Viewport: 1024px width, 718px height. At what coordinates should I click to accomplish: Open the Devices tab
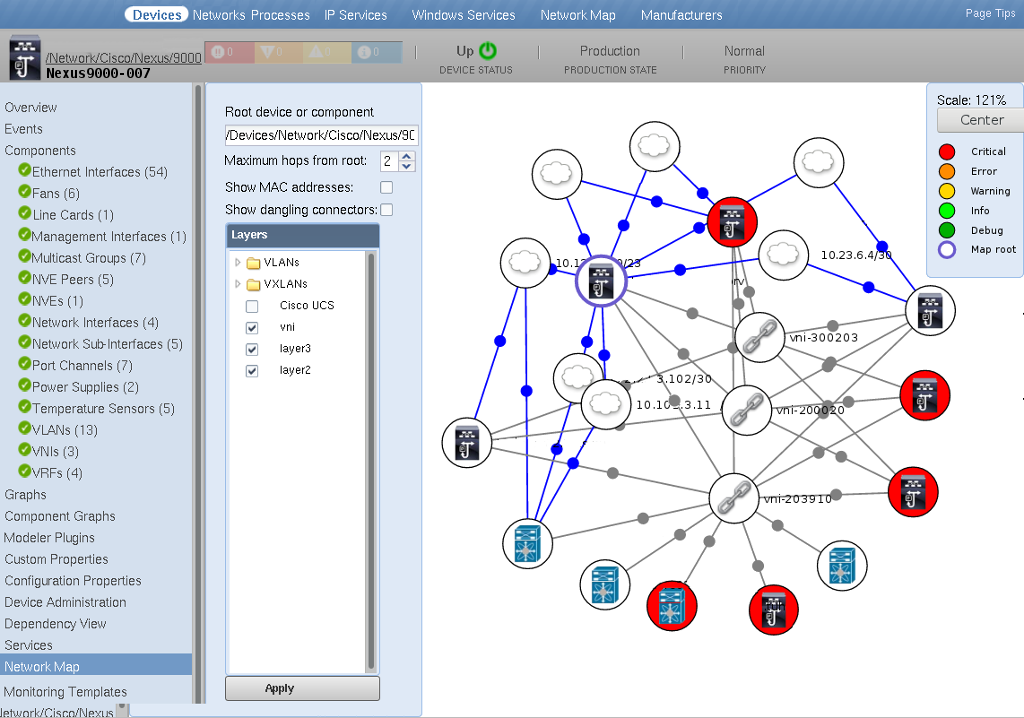[157, 14]
